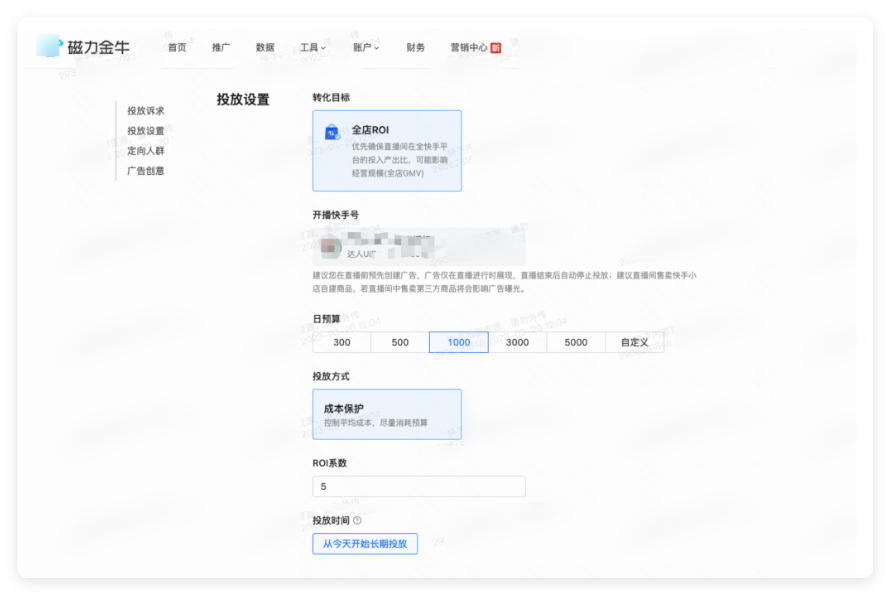The width and height of the screenshot is (890, 595).
Task: Go to the 财务 section
Action: click(415, 46)
